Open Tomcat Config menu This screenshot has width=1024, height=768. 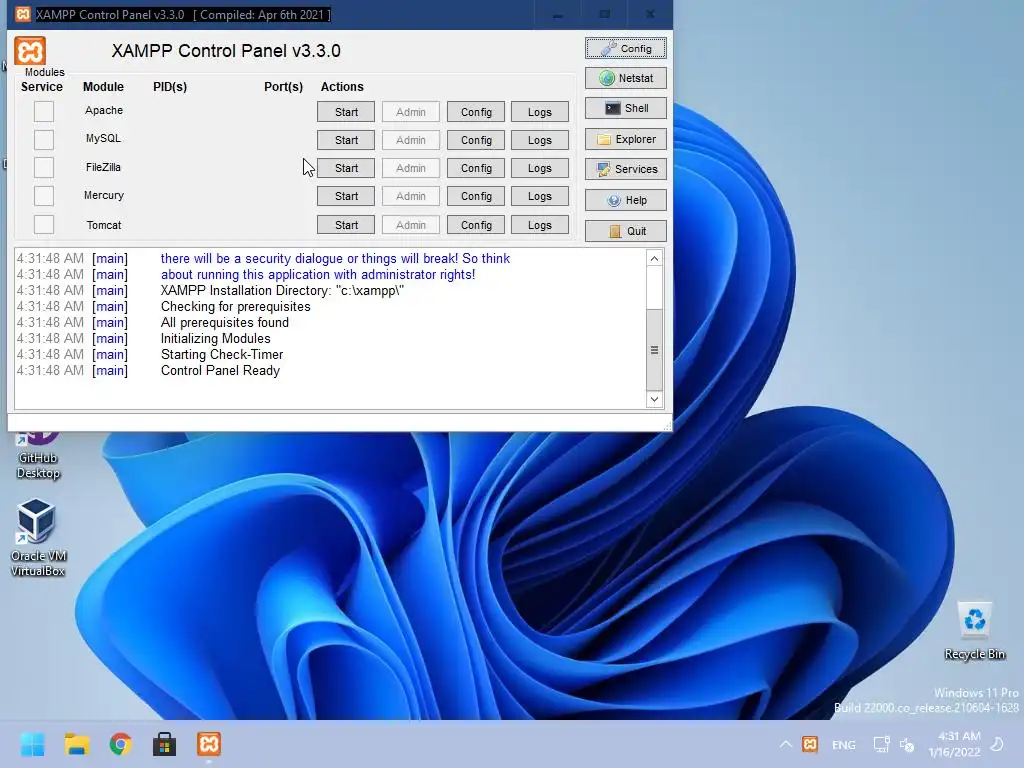pos(476,225)
